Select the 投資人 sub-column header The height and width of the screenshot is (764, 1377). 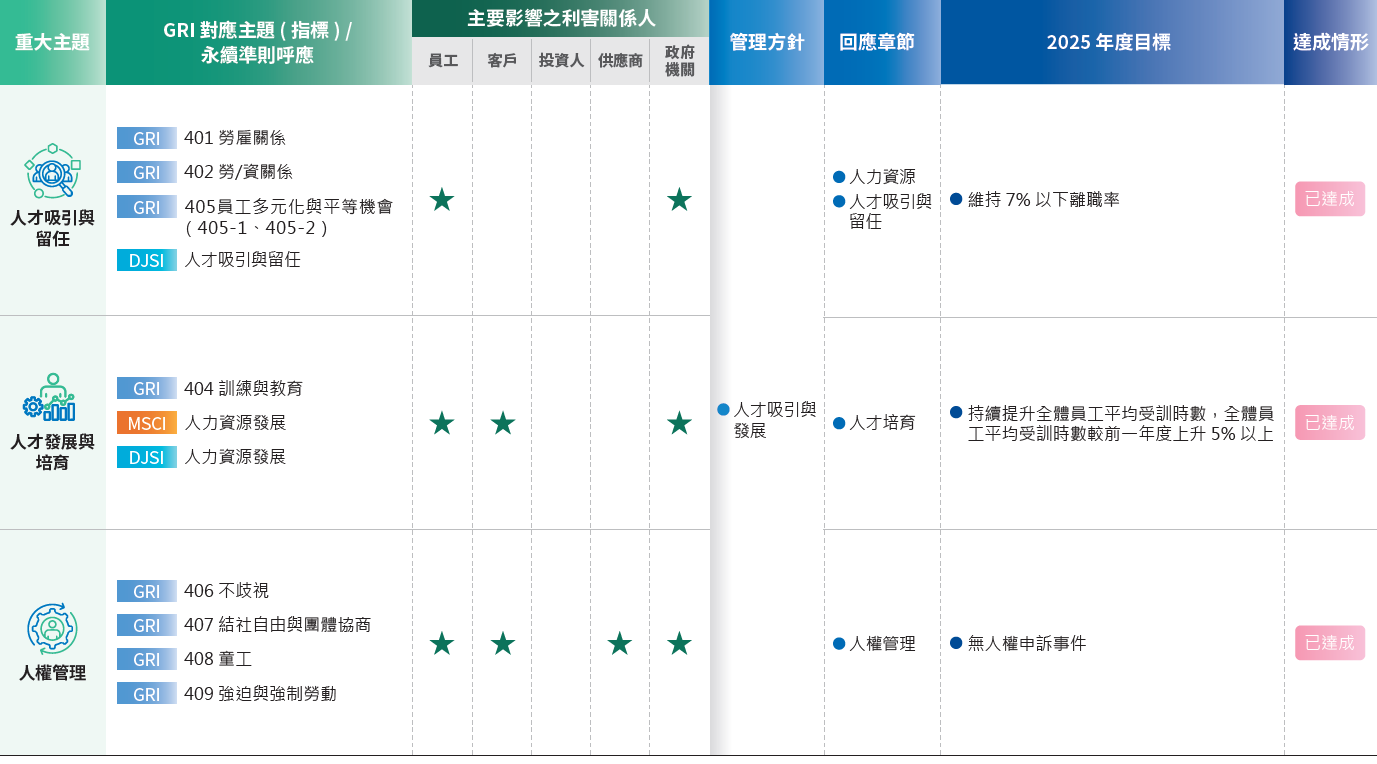point(561,61)
